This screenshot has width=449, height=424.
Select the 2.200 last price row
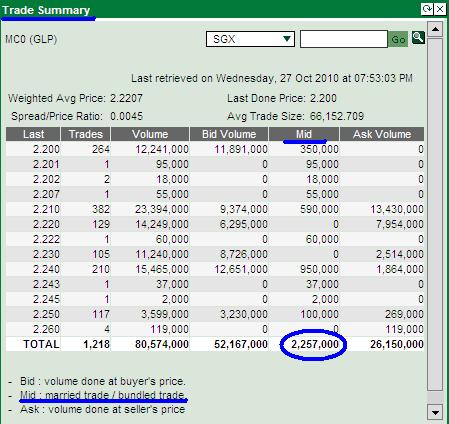(x=215, y=149)
